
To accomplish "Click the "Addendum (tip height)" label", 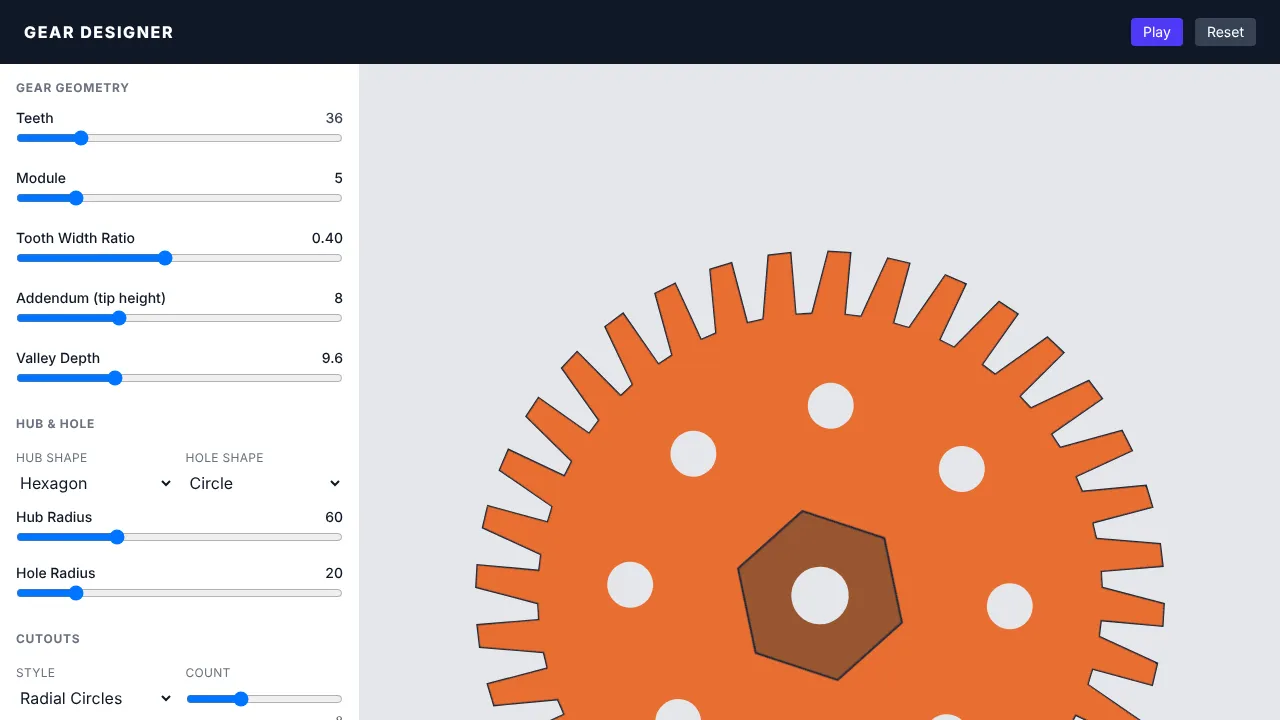I will point(91,298).
